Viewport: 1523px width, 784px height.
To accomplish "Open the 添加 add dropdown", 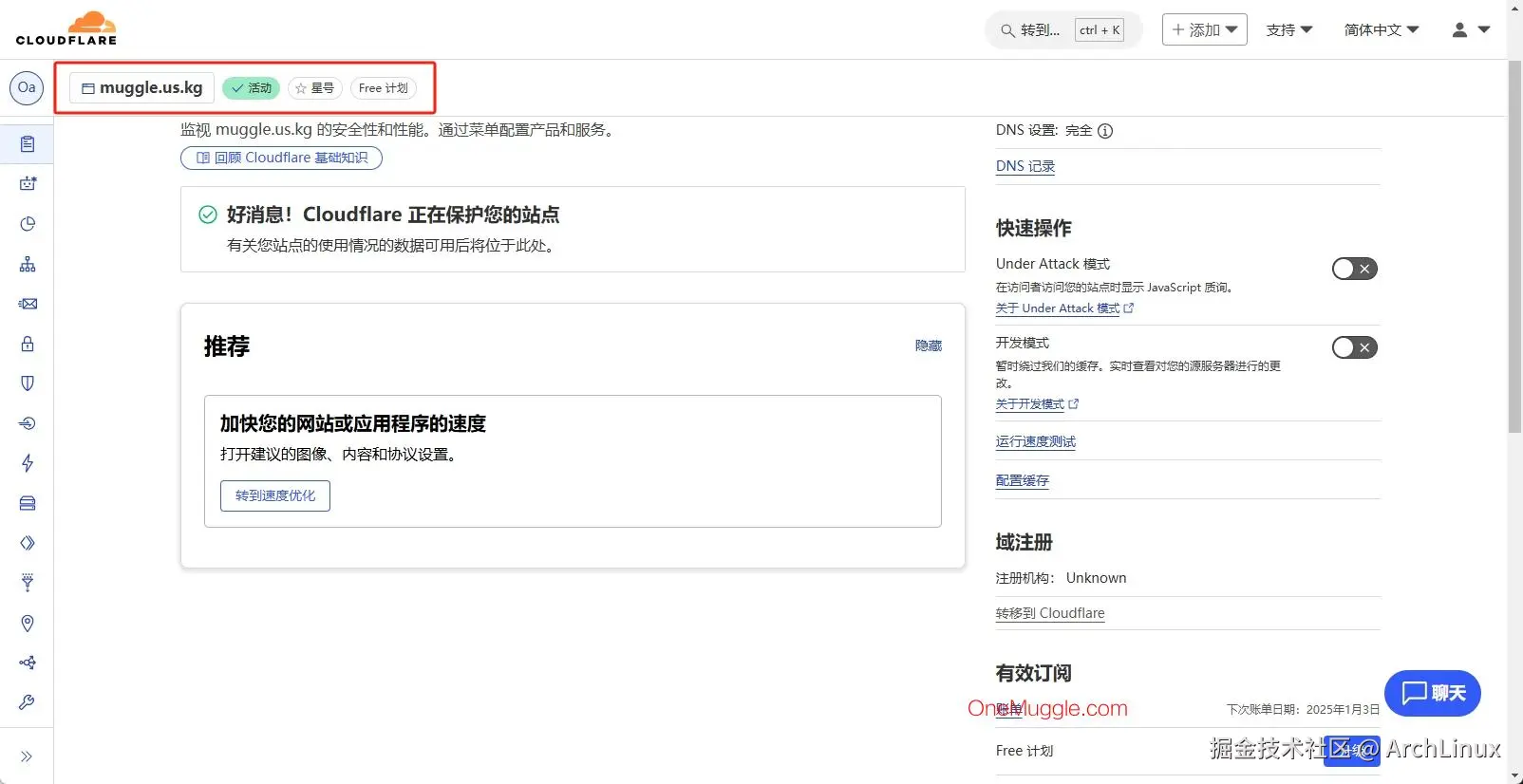I will pos(1204,29).
